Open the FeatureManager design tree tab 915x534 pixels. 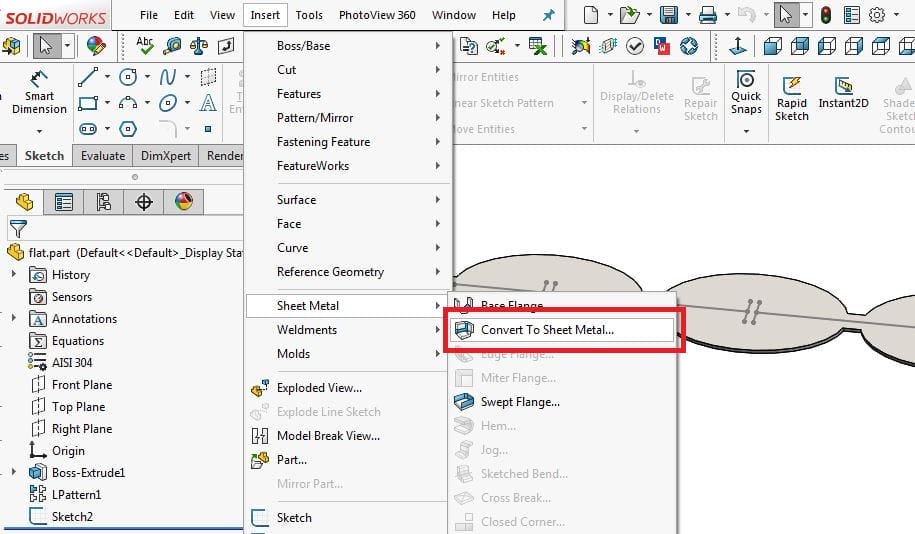[24, 202]
